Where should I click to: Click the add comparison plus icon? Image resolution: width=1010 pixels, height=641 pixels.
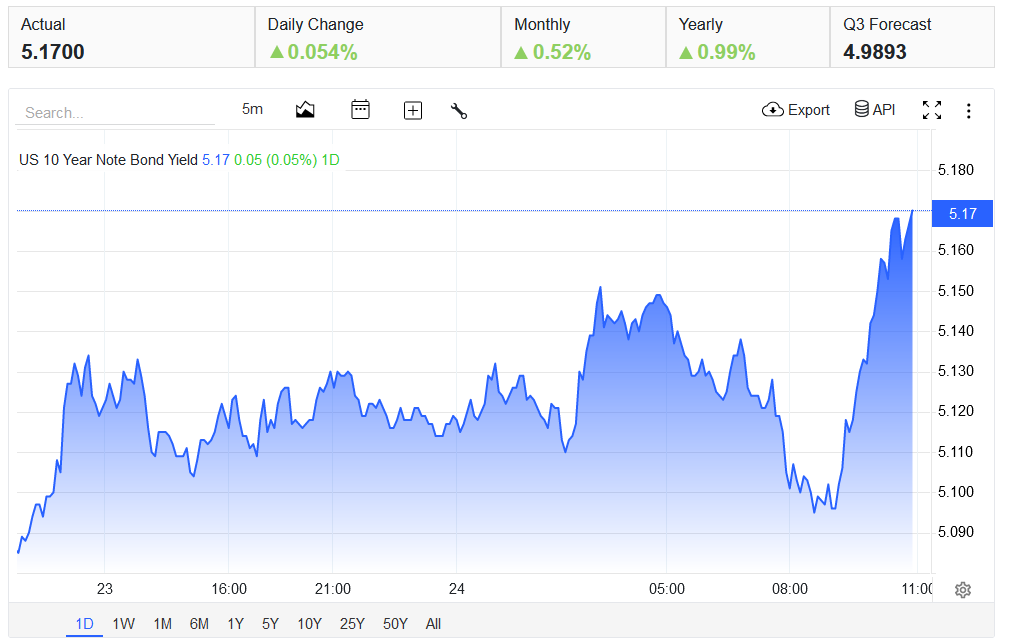pos(412,111)
